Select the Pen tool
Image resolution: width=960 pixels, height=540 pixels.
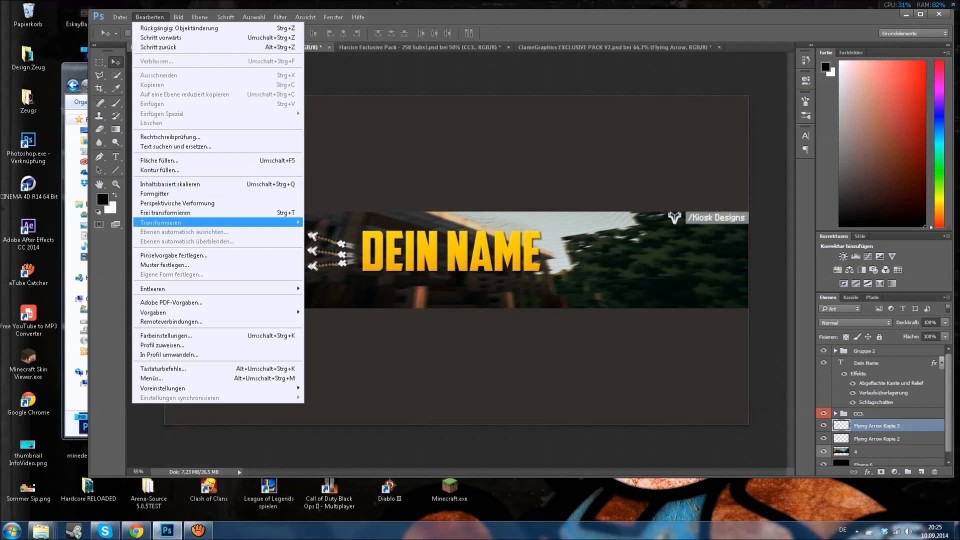pos(99,157)
